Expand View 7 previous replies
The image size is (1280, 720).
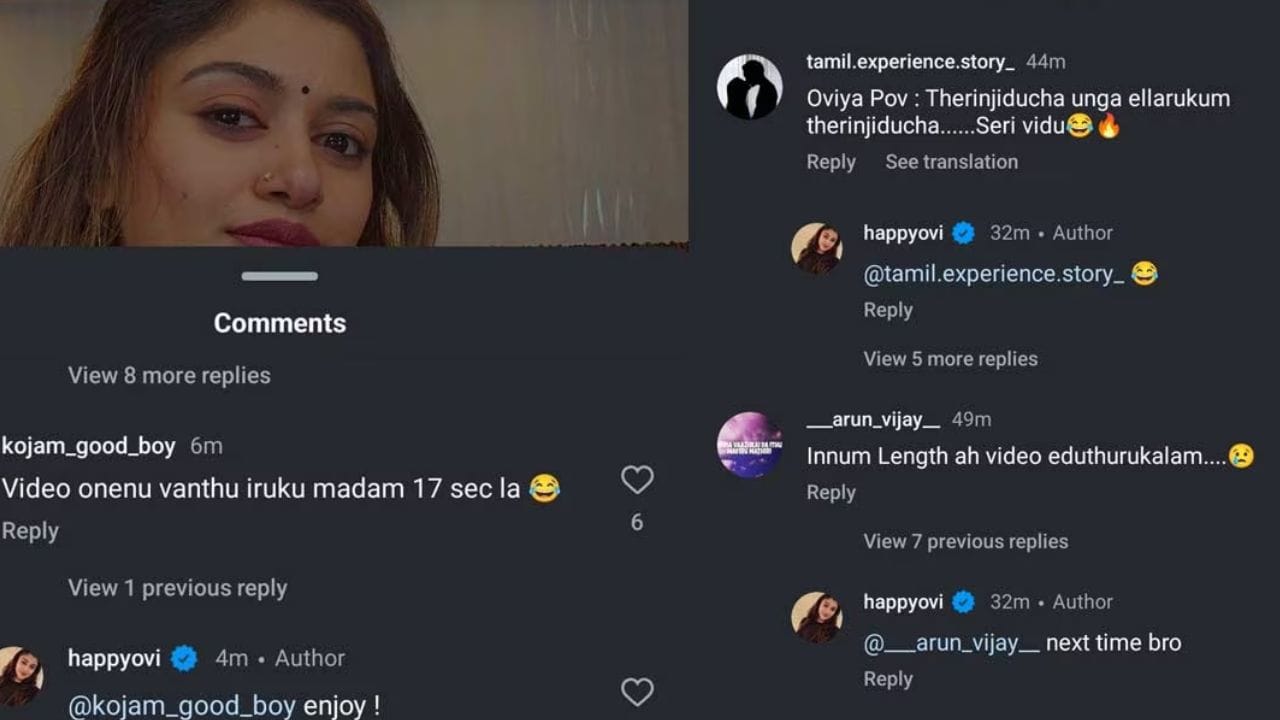965,541
